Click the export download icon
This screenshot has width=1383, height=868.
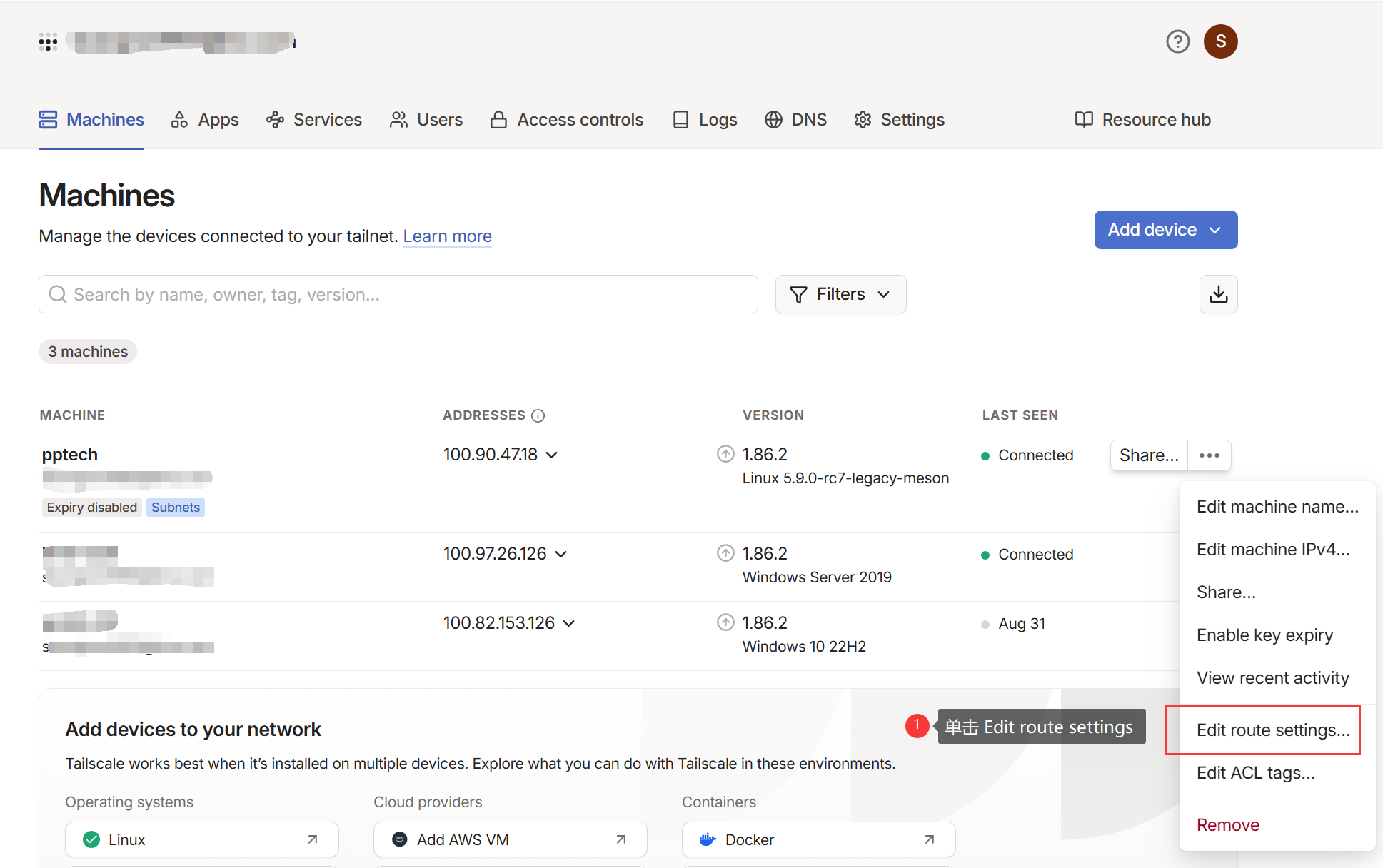(x=1218, y=294)
